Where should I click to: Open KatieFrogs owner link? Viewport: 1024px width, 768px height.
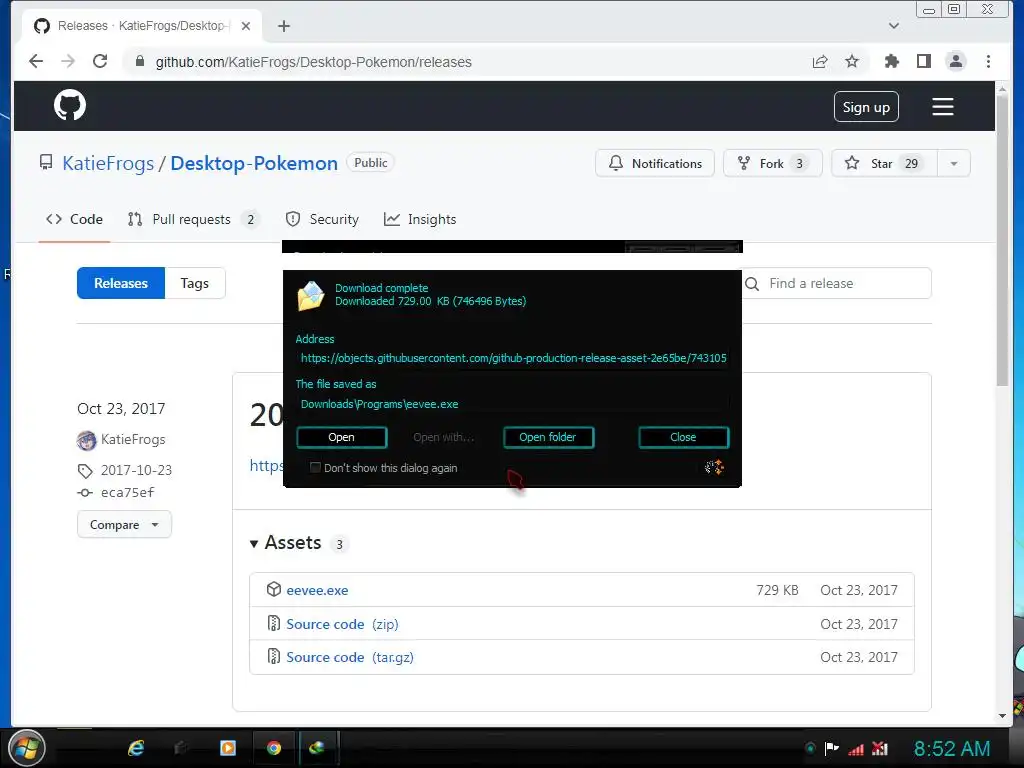(108, 163)
